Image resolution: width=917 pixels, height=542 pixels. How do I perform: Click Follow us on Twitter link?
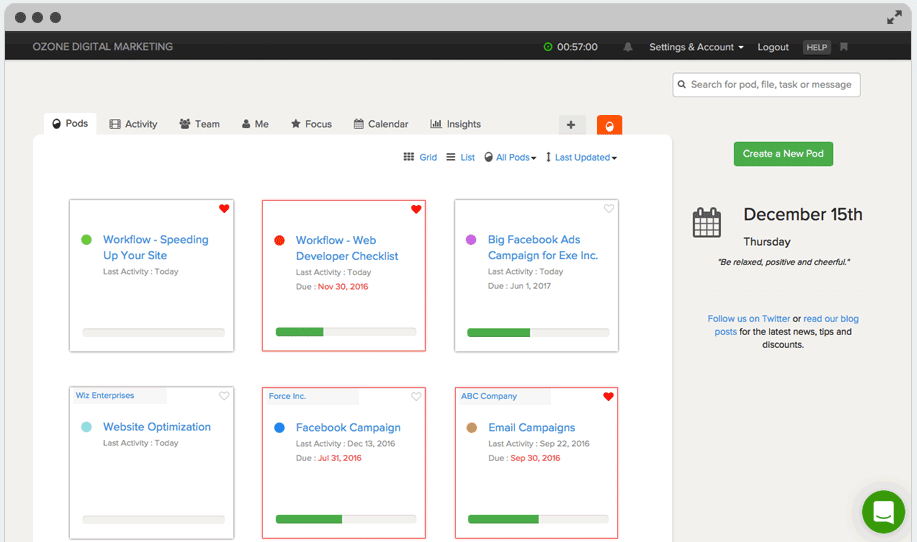click(749, 319)
